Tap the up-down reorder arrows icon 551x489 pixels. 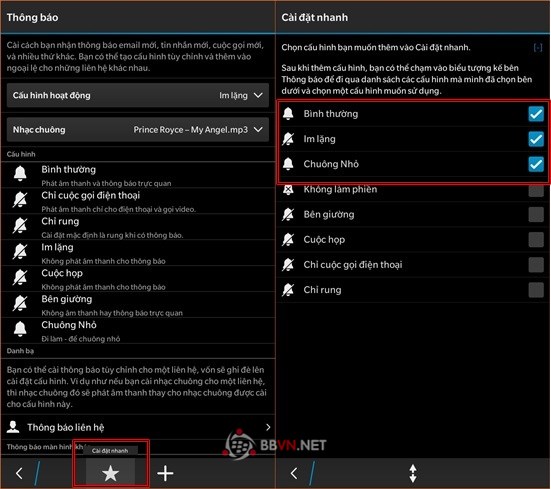[x=413, y=473]
